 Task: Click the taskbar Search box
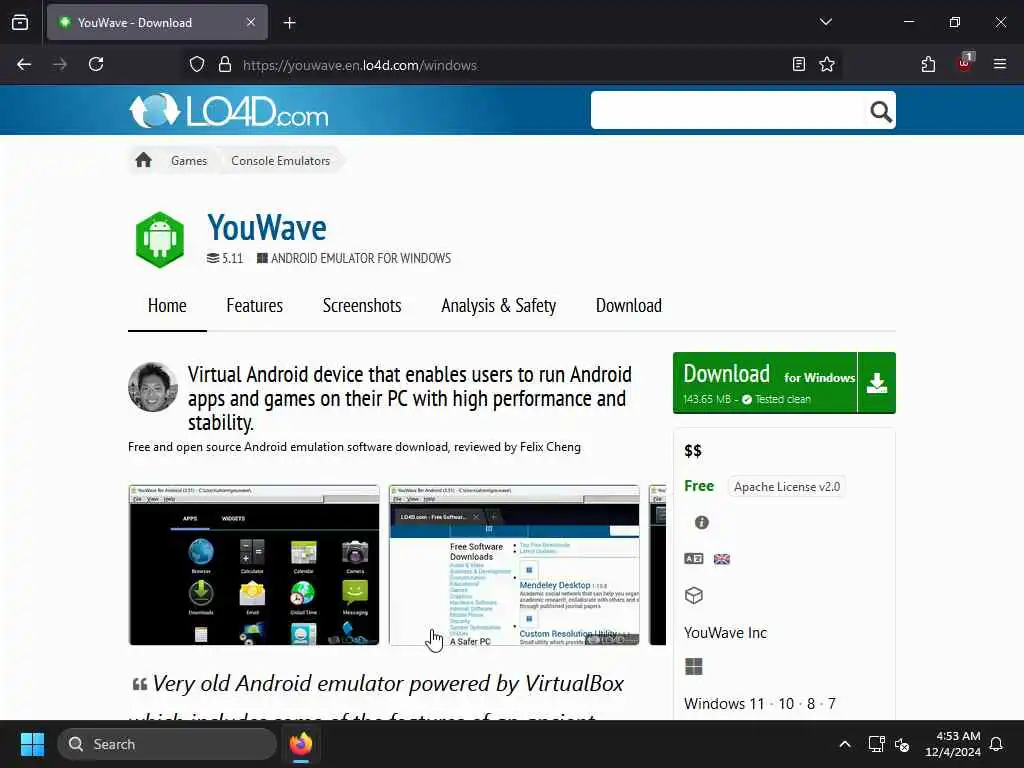167,744
